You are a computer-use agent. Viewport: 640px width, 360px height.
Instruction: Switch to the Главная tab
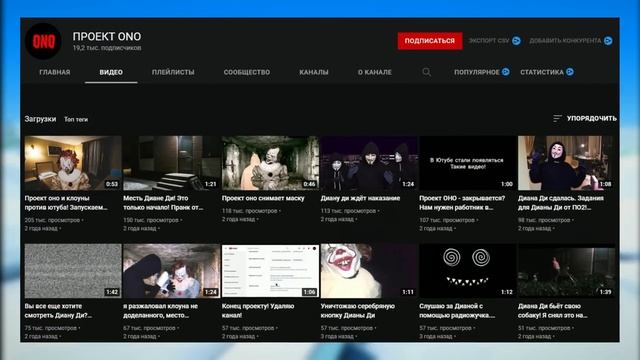tap(55, 72)
